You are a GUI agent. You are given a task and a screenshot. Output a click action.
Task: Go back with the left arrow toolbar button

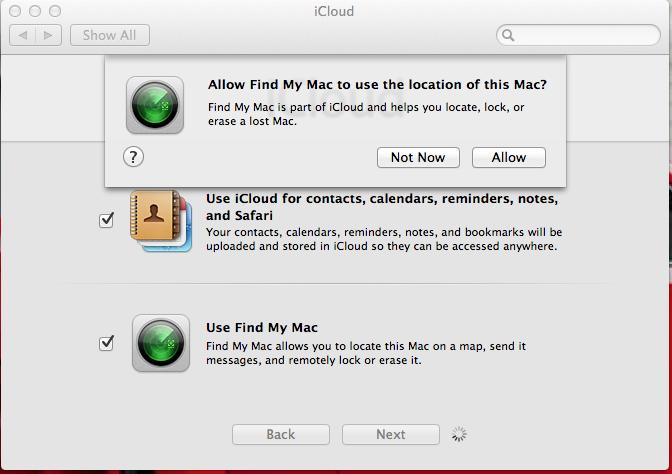click(x=23, y=35)
